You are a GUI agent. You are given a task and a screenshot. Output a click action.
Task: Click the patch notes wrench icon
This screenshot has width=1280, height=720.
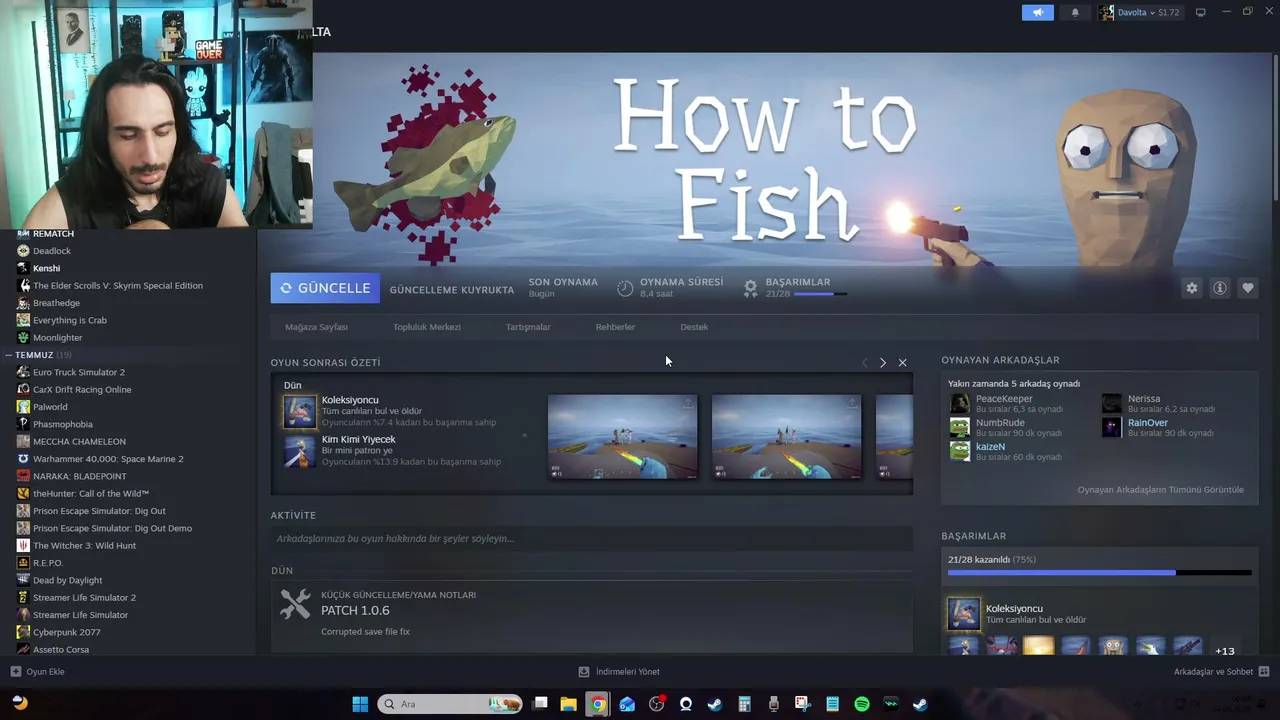point(295,604)
